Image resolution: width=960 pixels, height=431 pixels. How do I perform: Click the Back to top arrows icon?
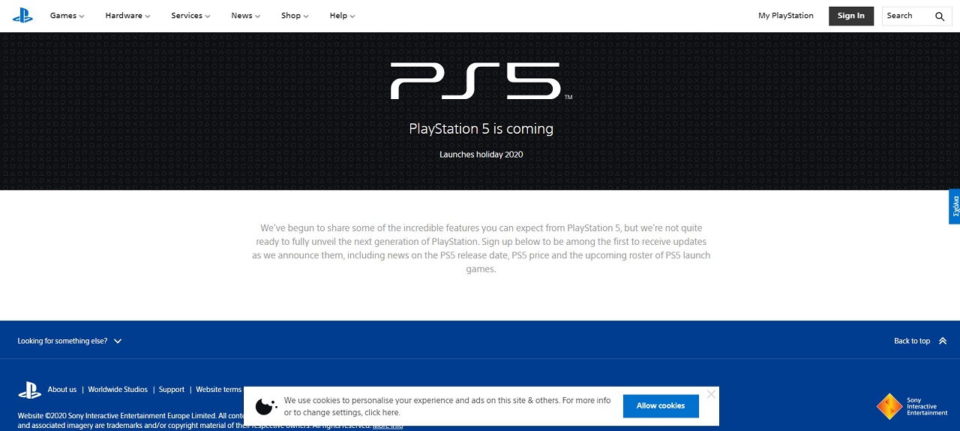pyautogui.click(x=942, y=341)
